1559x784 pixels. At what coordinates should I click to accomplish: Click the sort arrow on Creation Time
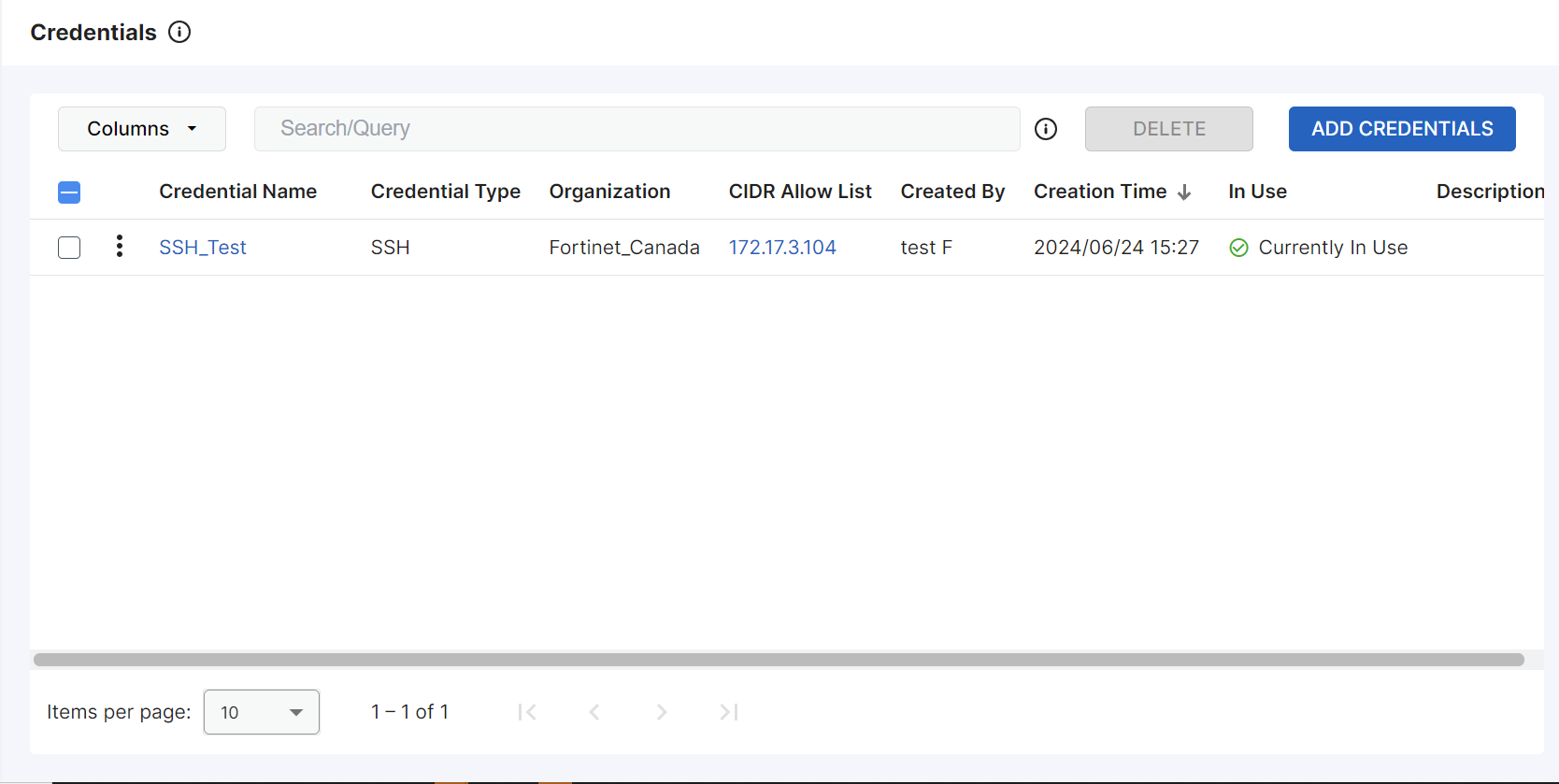click(1184, 192)
